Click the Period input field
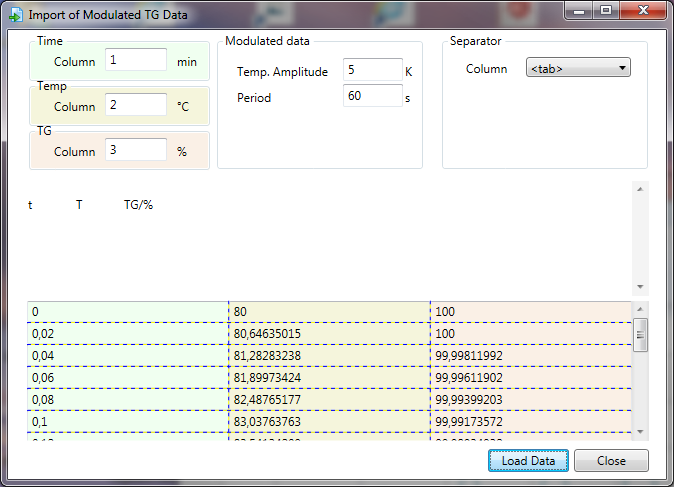The image size is (674, 487). click(373, 95)
